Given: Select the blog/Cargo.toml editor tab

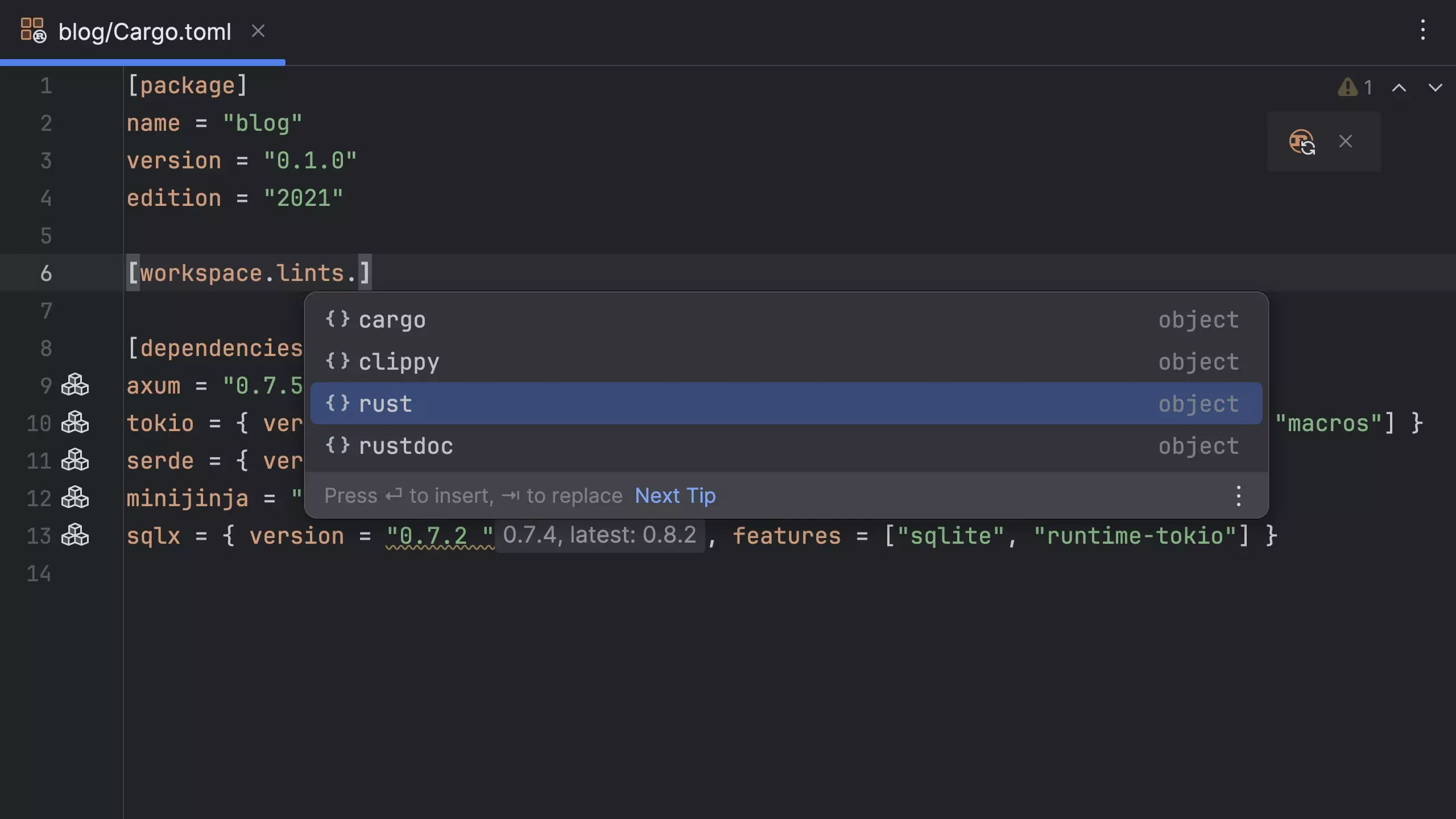Looking at the screenshot, I should click(x=144, y=32).
